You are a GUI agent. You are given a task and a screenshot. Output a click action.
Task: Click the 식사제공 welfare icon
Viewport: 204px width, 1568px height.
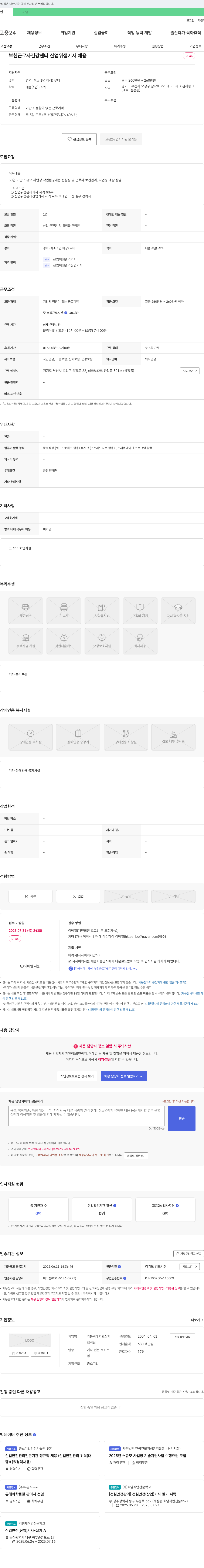point(140,641)
